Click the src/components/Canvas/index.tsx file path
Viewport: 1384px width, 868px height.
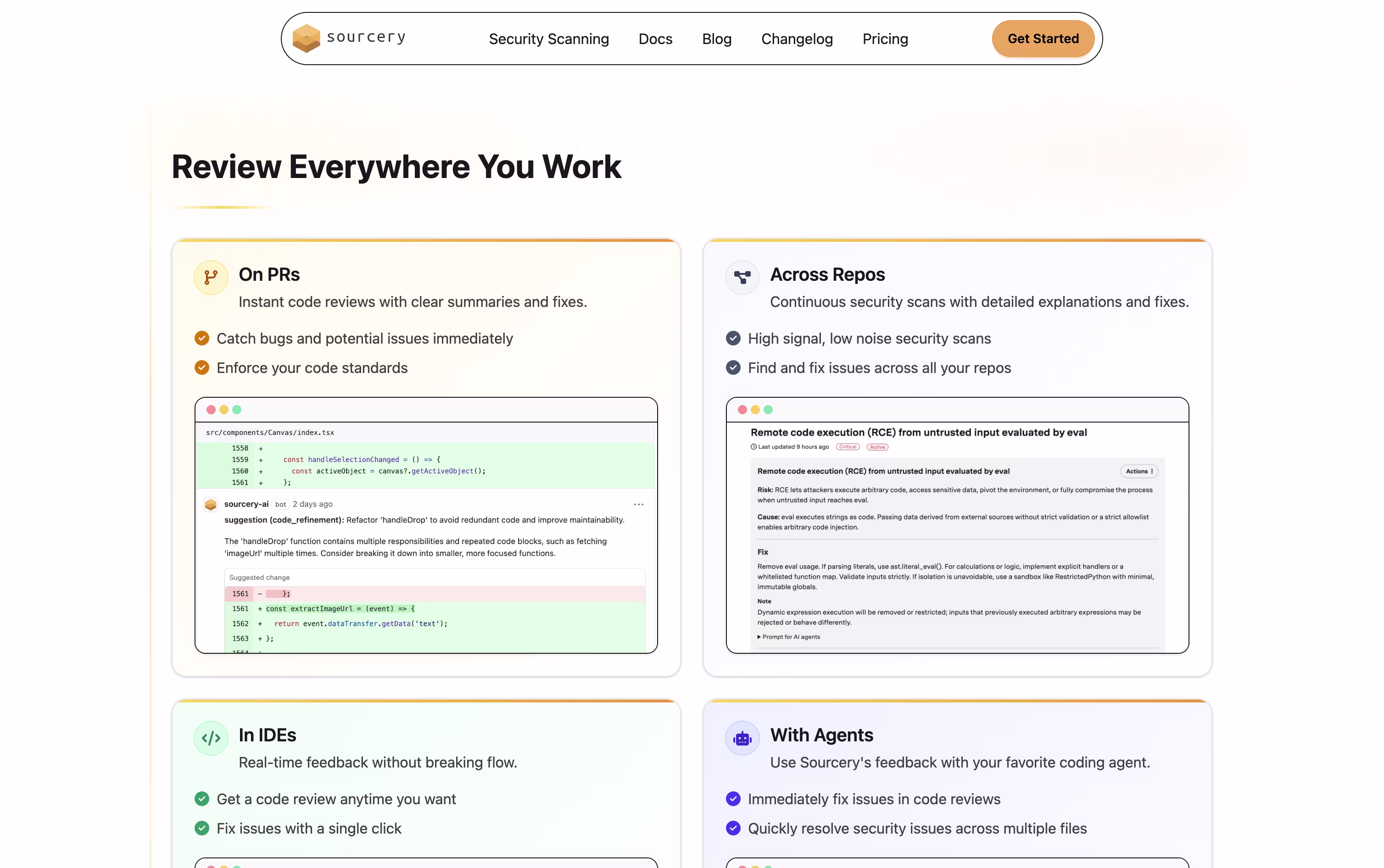pyautogui.click(x=270, y=432)
